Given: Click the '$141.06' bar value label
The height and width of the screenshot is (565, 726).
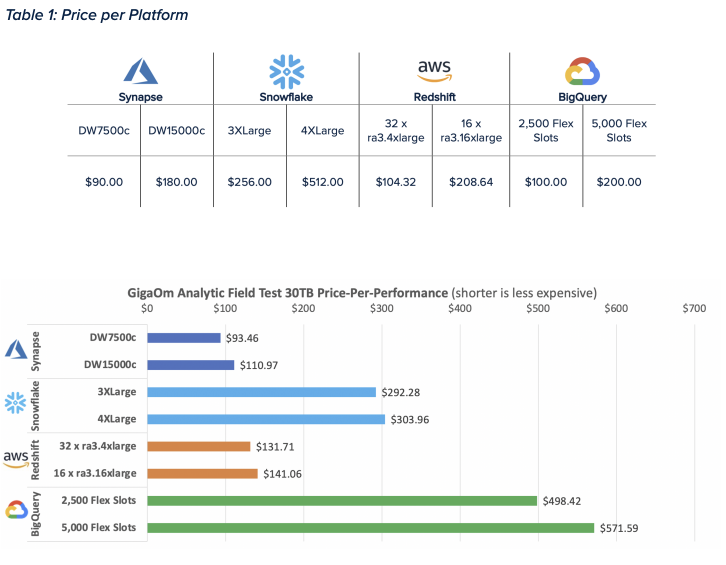Looking at the screenshot, I should tap(282, 474).
